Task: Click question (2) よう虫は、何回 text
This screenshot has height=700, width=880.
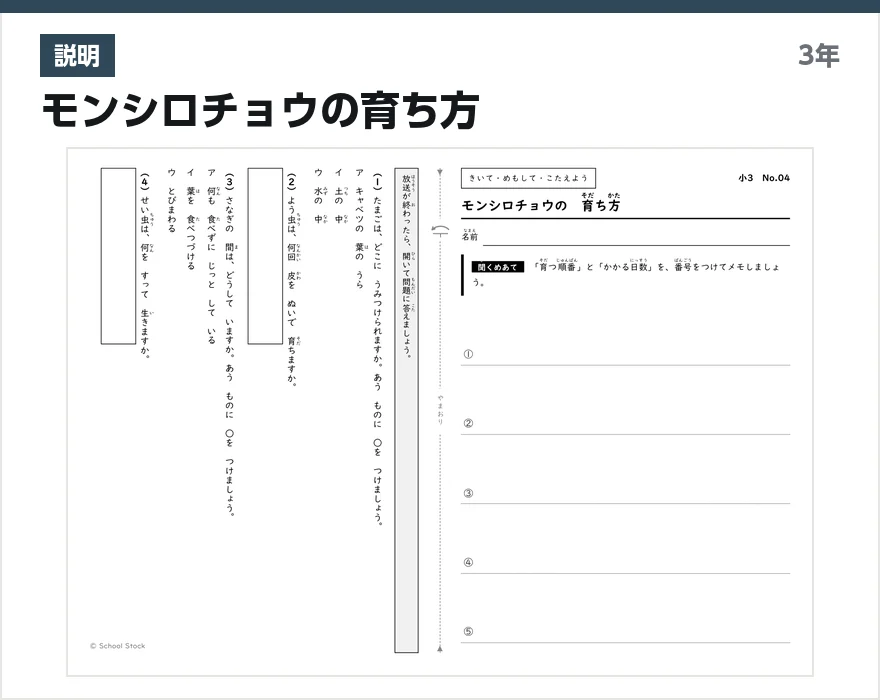Action: (292, 280)
